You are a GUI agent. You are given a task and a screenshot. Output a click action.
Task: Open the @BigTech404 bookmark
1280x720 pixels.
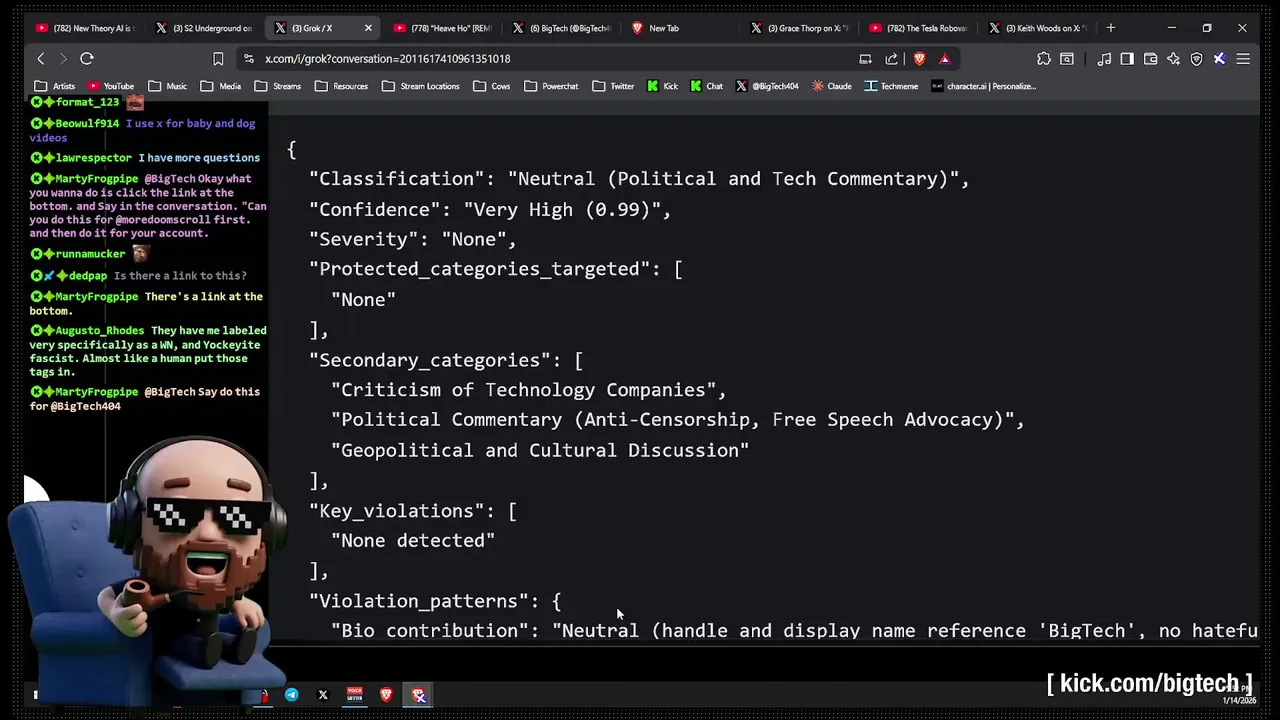tap(767, 86)
